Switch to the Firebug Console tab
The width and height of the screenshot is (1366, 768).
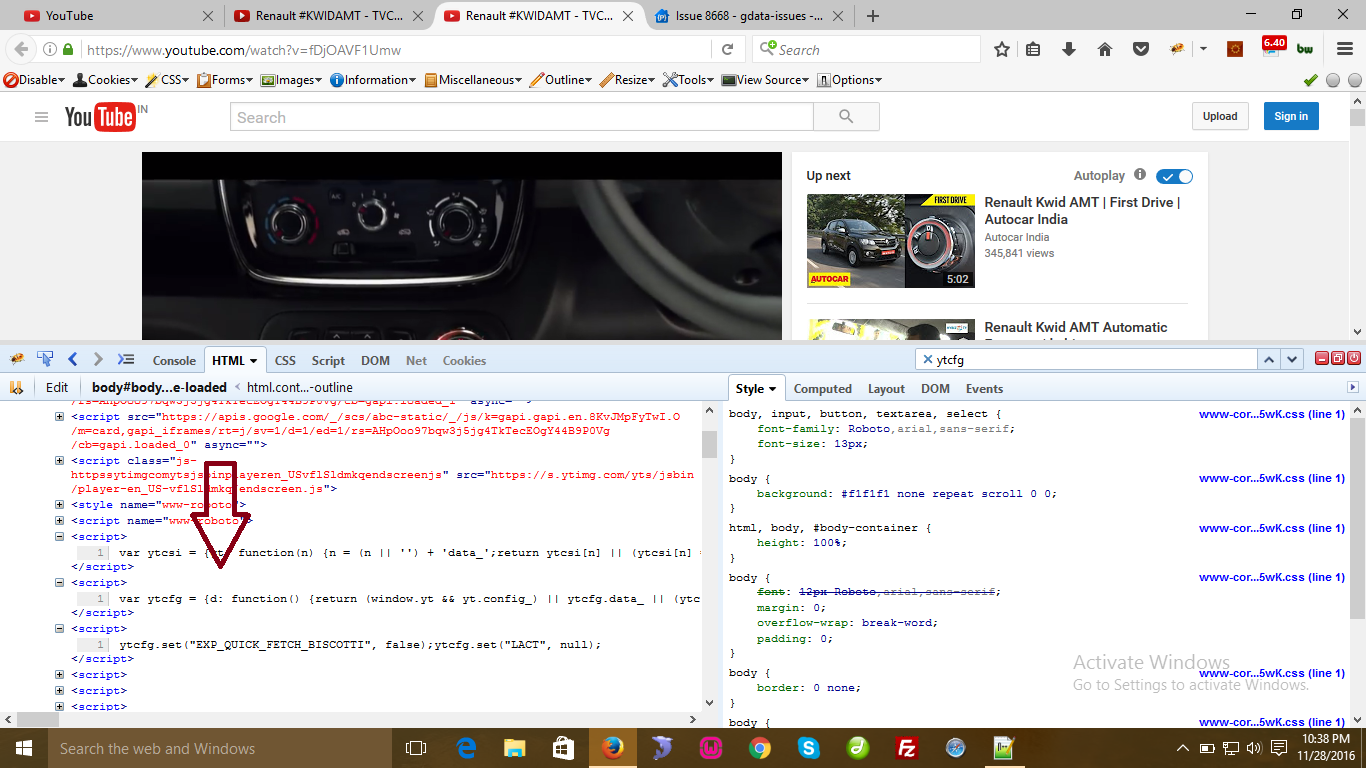[x=174, y=361]
